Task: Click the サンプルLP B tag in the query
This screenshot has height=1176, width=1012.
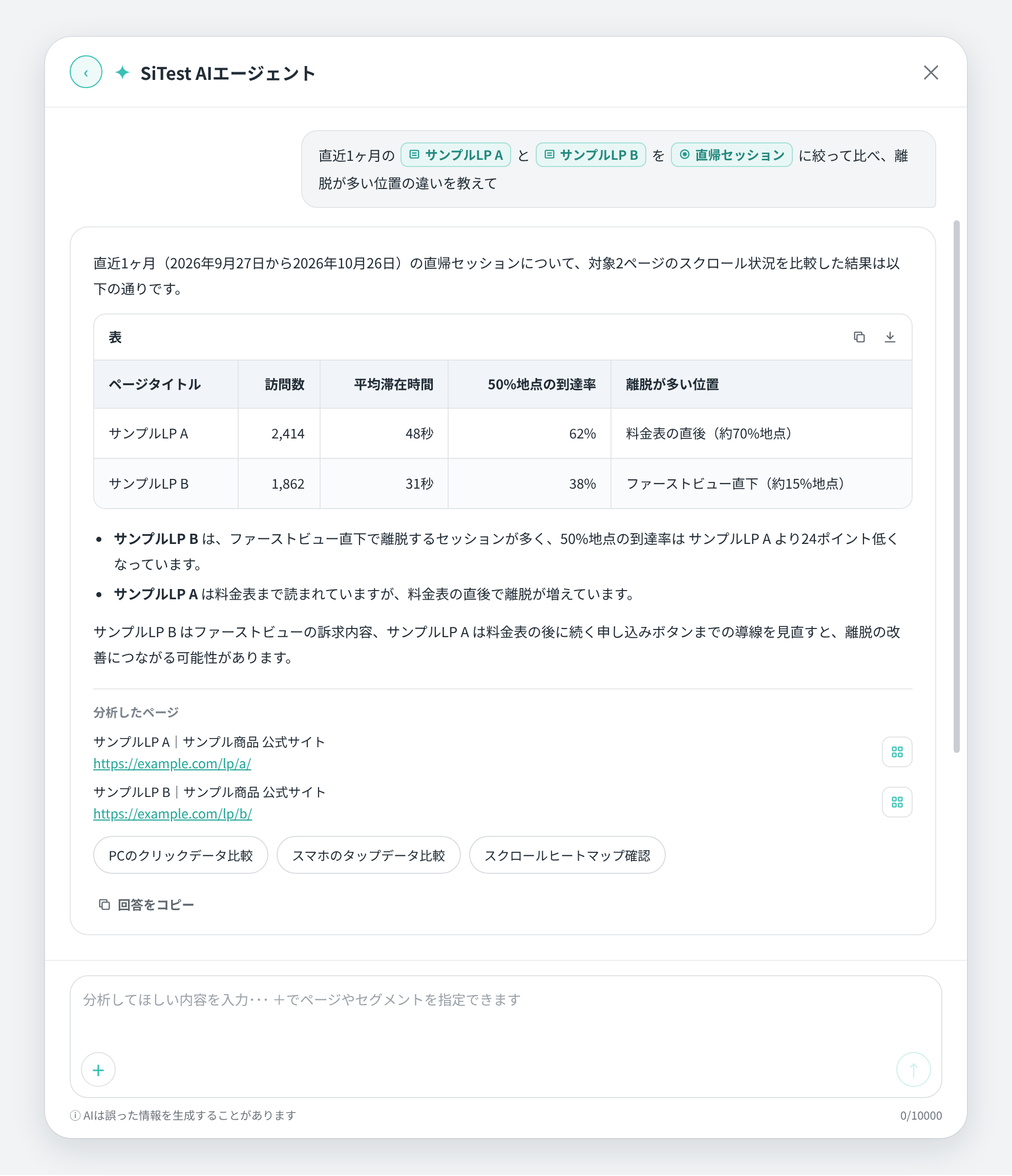Action: 591,155
